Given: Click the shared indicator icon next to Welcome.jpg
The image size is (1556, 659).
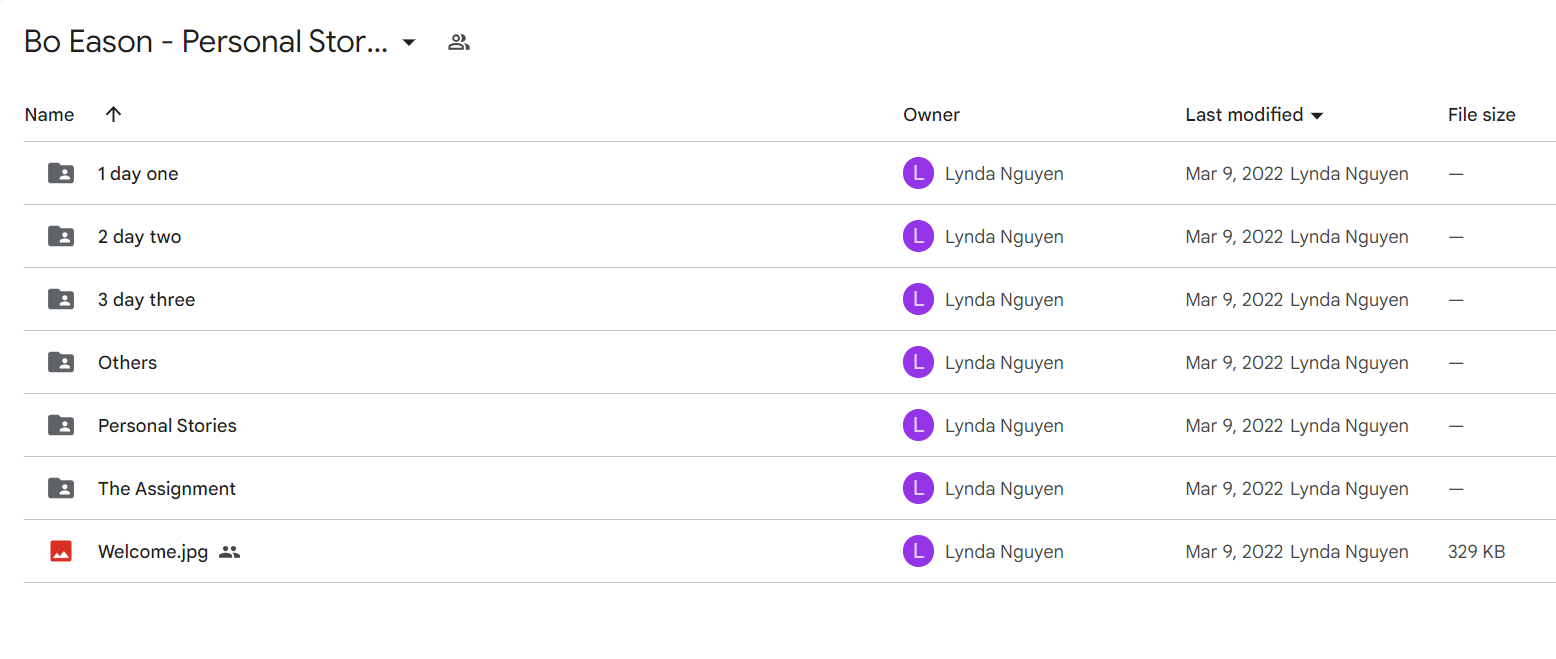Looking at the screenshot, I should (229, 551).
